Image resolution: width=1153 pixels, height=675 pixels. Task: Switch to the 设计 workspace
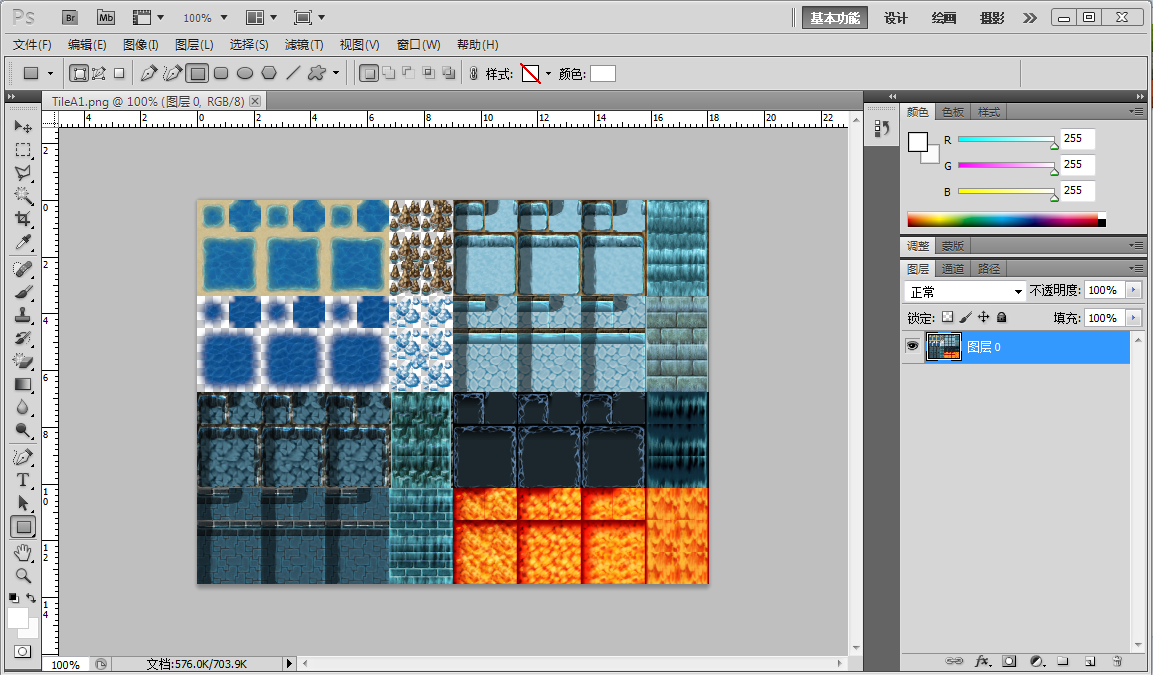(x=896, y=18)
